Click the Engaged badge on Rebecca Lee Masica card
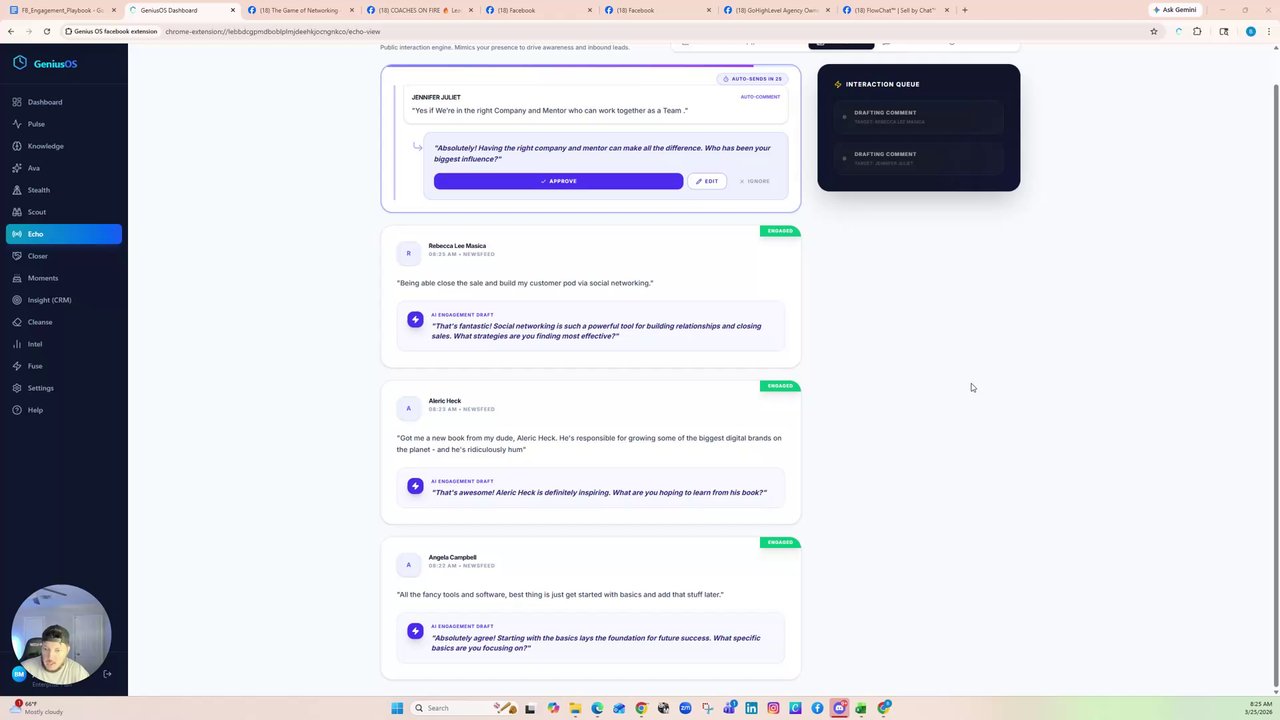 pos(780,231)
